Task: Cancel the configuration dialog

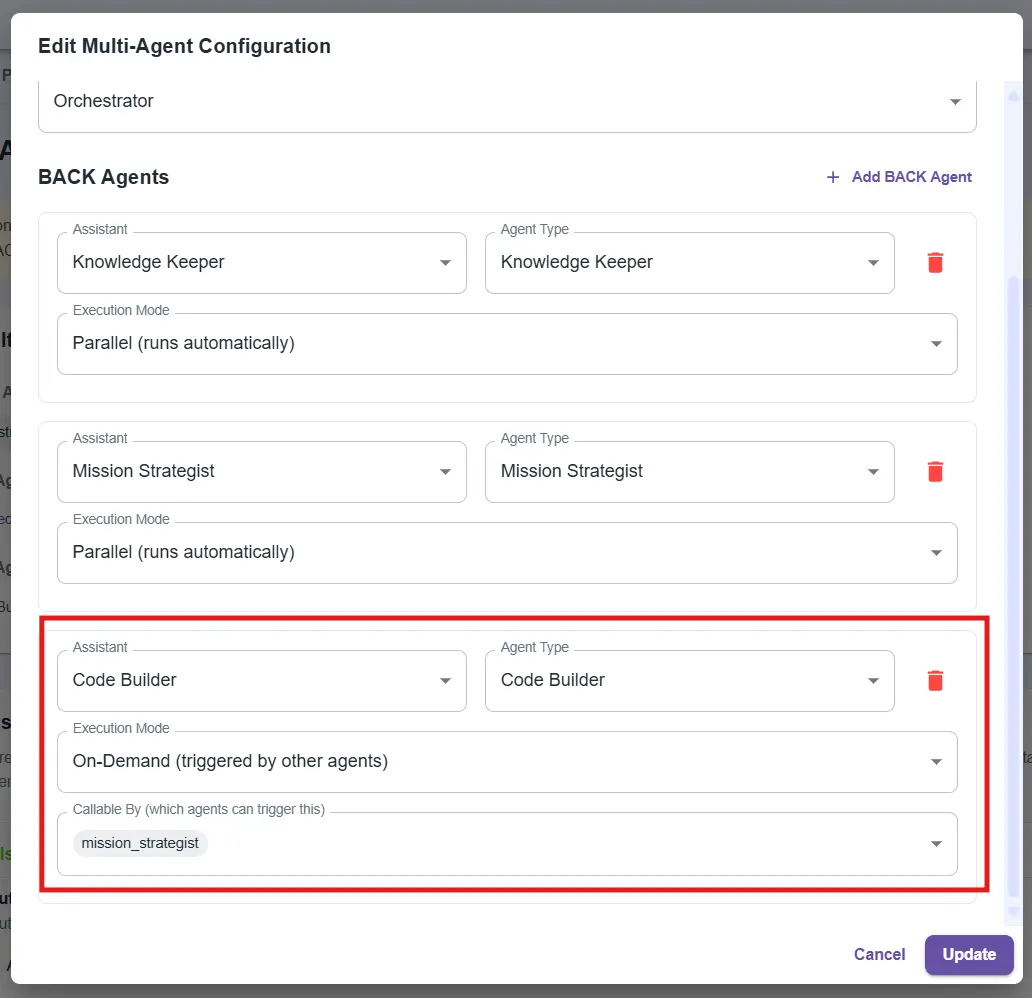Action: [879, 955]
